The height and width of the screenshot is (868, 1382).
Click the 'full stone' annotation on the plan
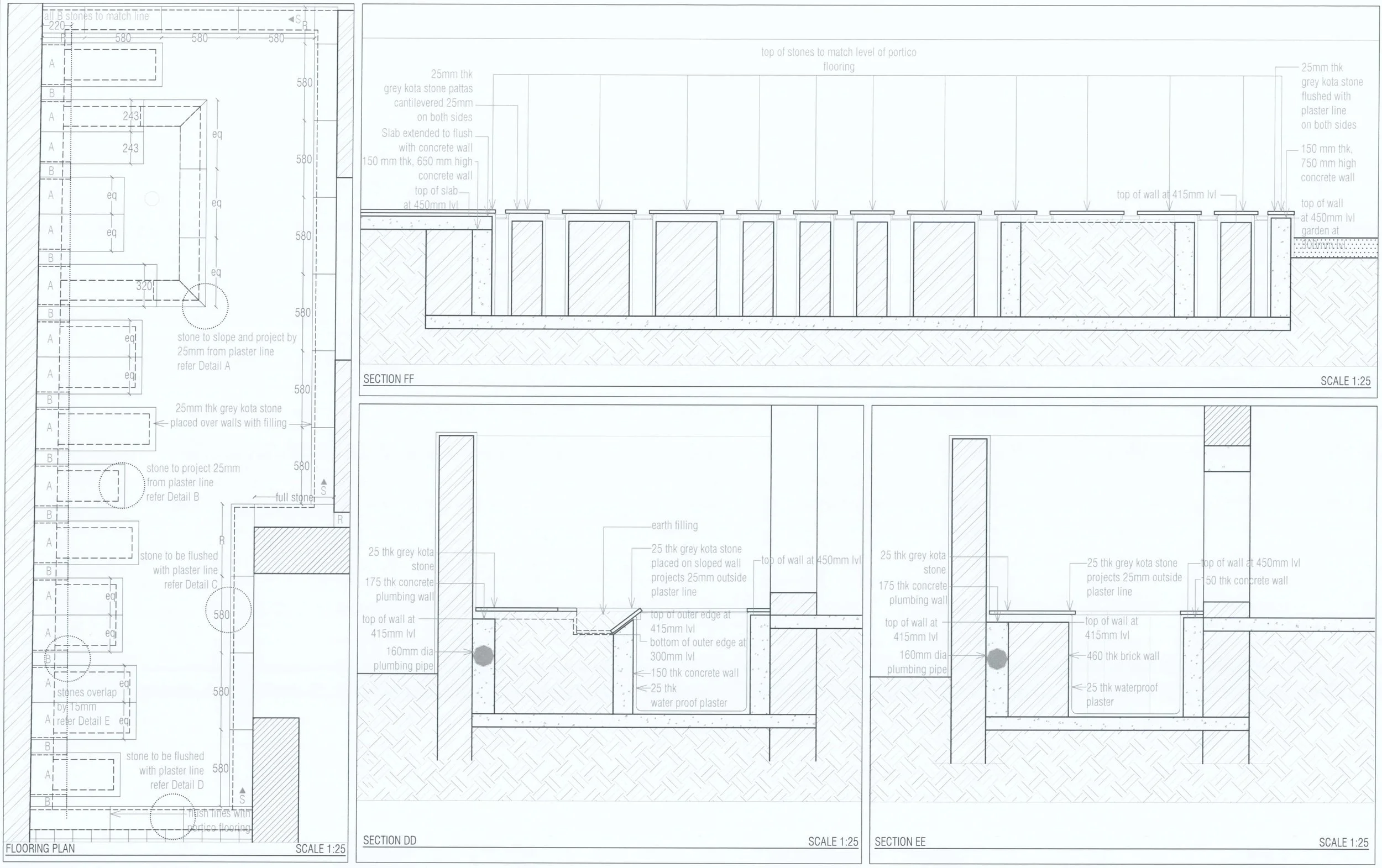pyautogui.click(x=294, y=497)
